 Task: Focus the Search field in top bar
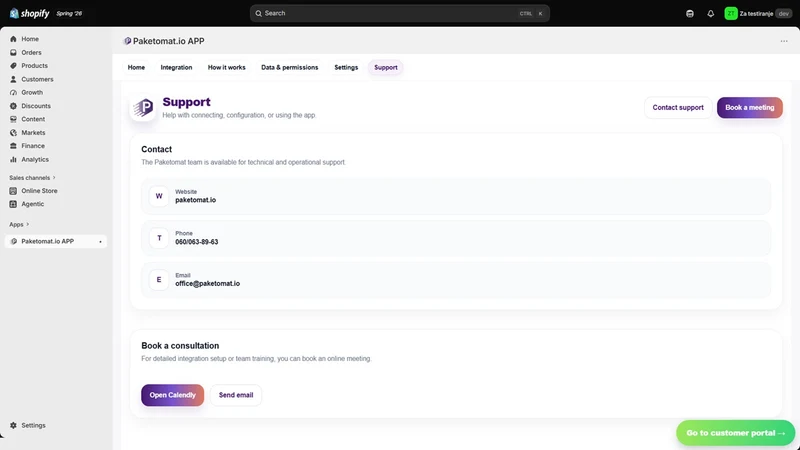coord(399,13)
